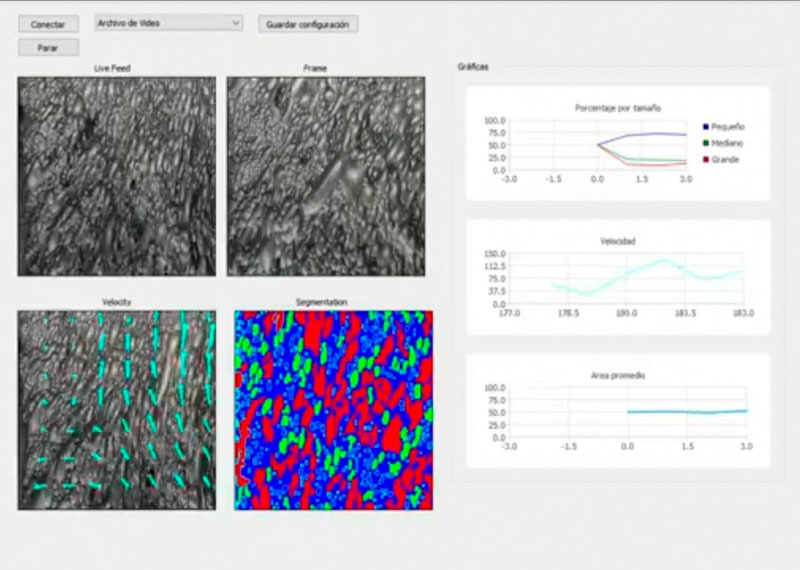Image resolution: width=800 pixels, height=570 pixels.
Task: Click the Area promedio plot area
Action: tap(629, 412)
